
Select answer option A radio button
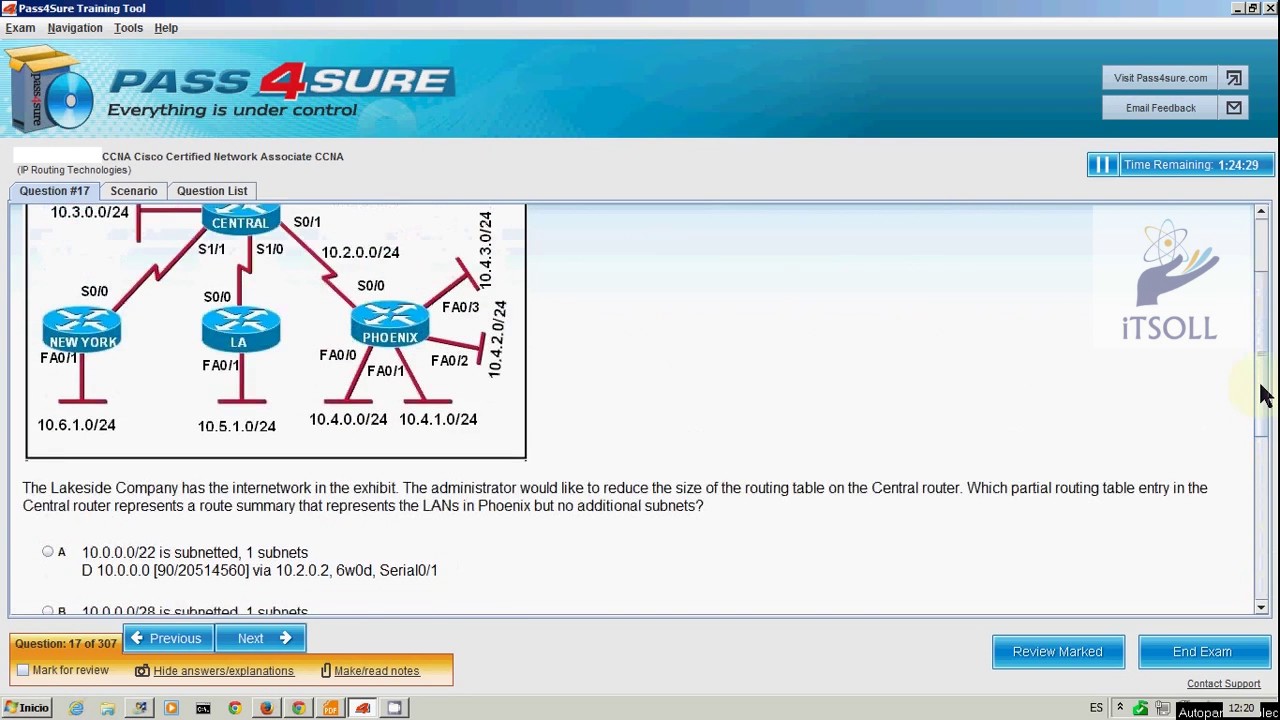click(x=48, y=552)
